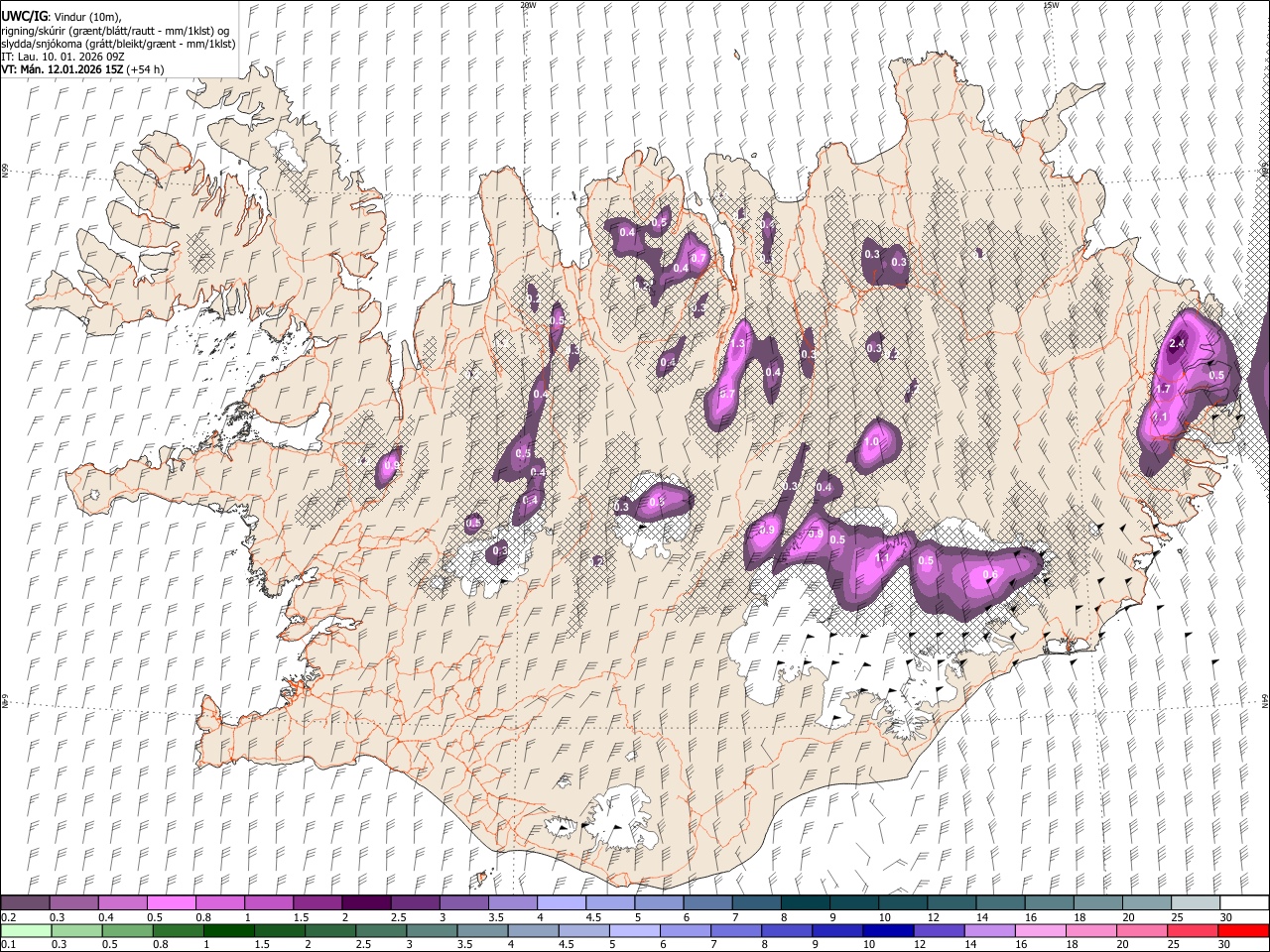Click the dark teal 8 swatch in upper legend
Viewport: 1270px width, 952px height.
805,903
